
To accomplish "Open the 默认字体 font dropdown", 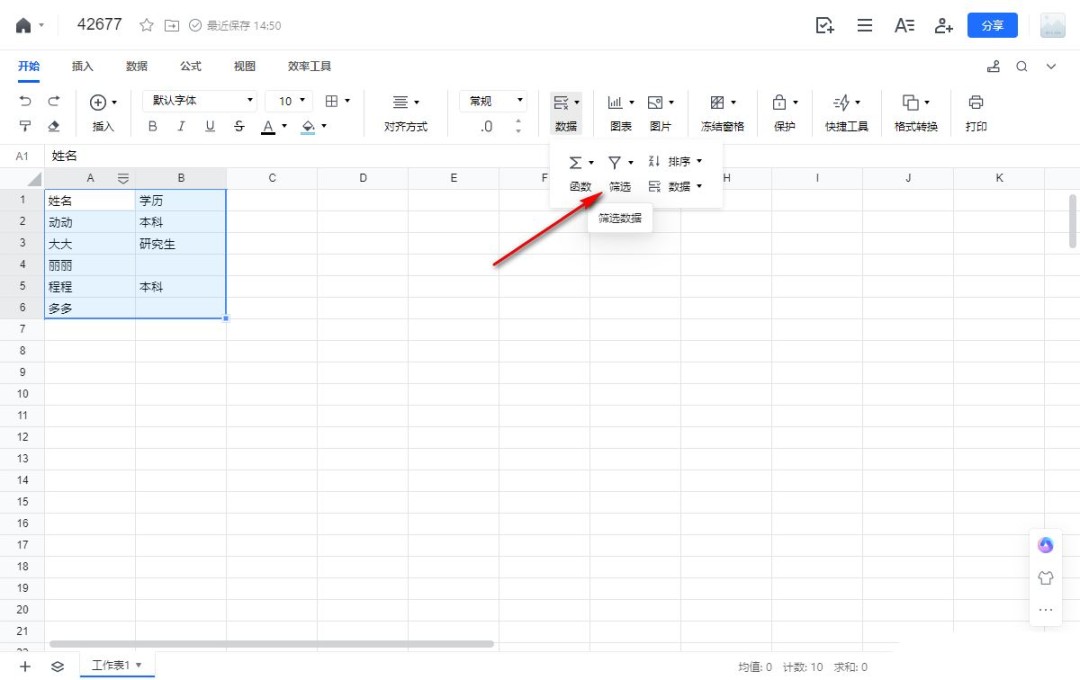I will click(x=196, y=101).
